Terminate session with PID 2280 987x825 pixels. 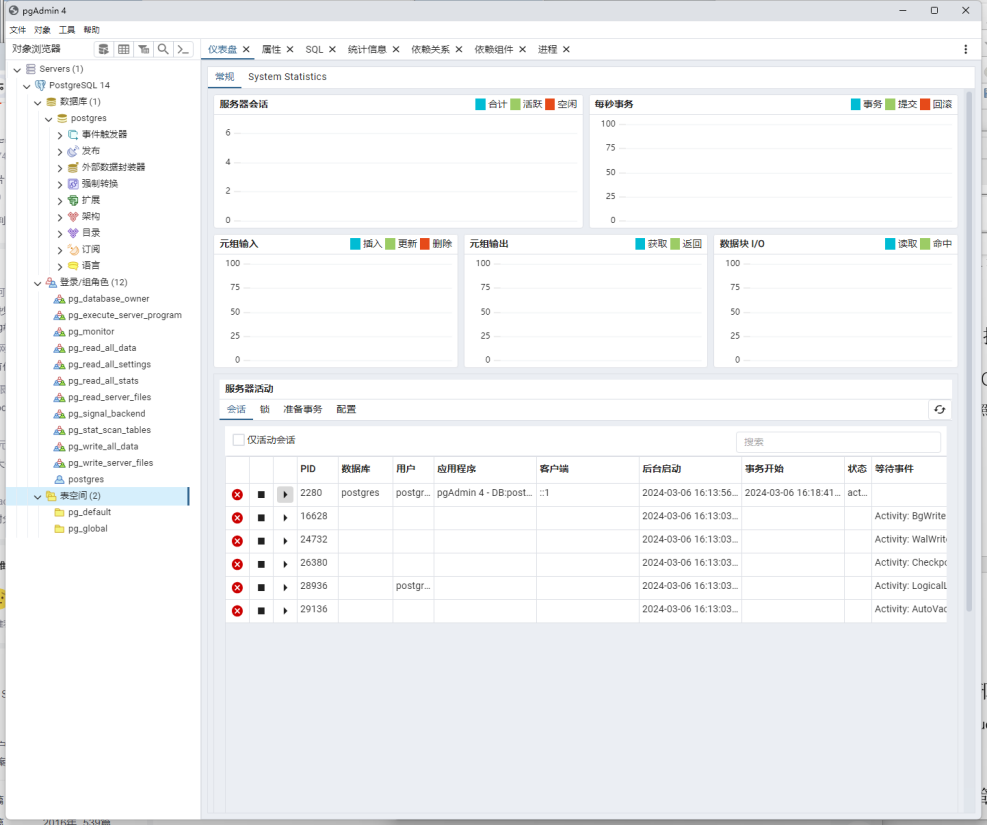[237, 495]
